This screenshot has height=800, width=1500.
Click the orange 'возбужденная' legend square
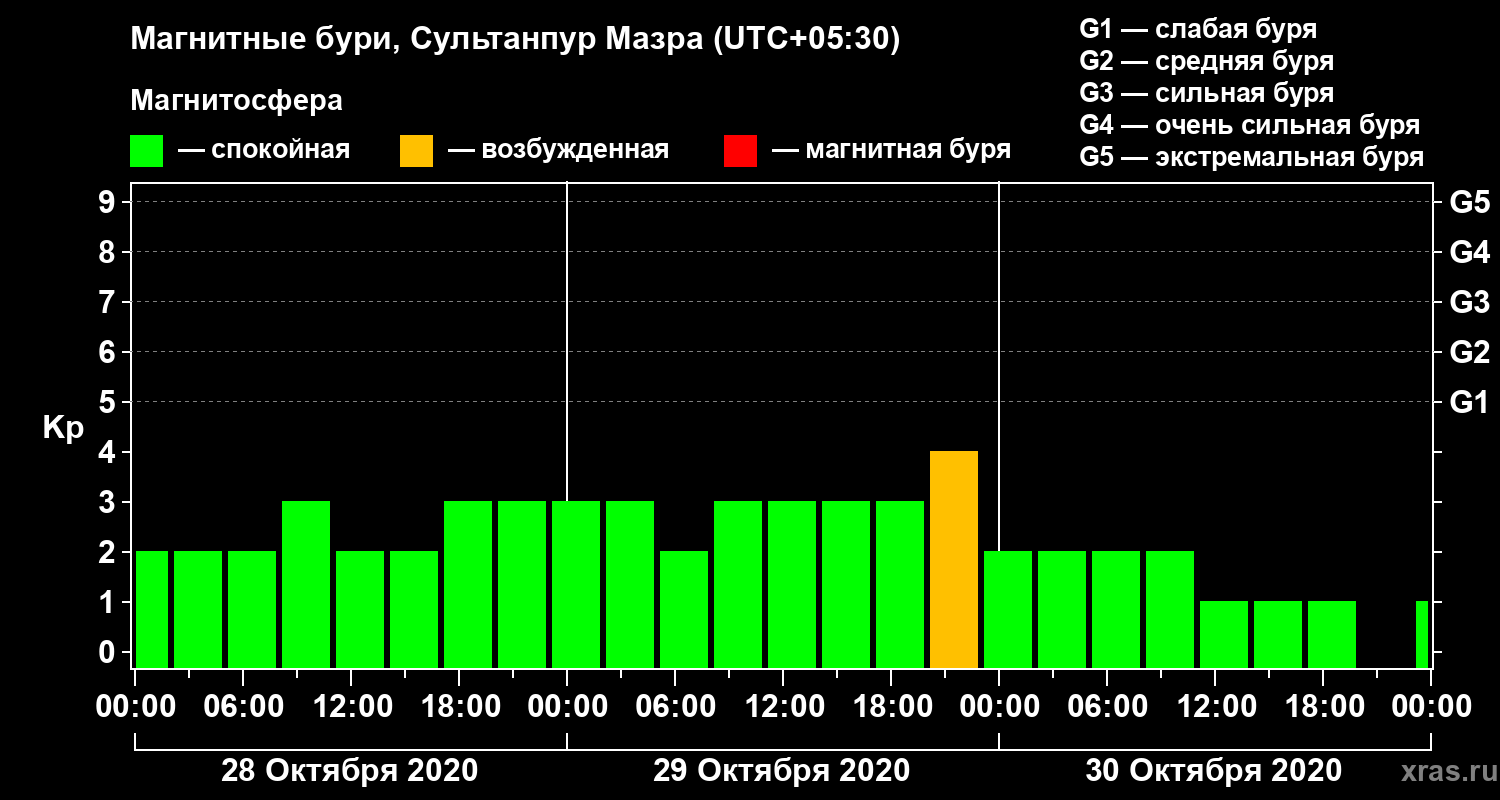click(x=417, y=151)
